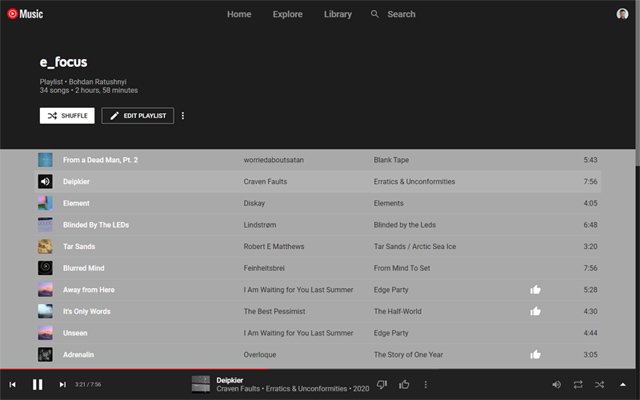Select Blinded By The LEDs title
This screenshot has height=400, width=640.
96,225
